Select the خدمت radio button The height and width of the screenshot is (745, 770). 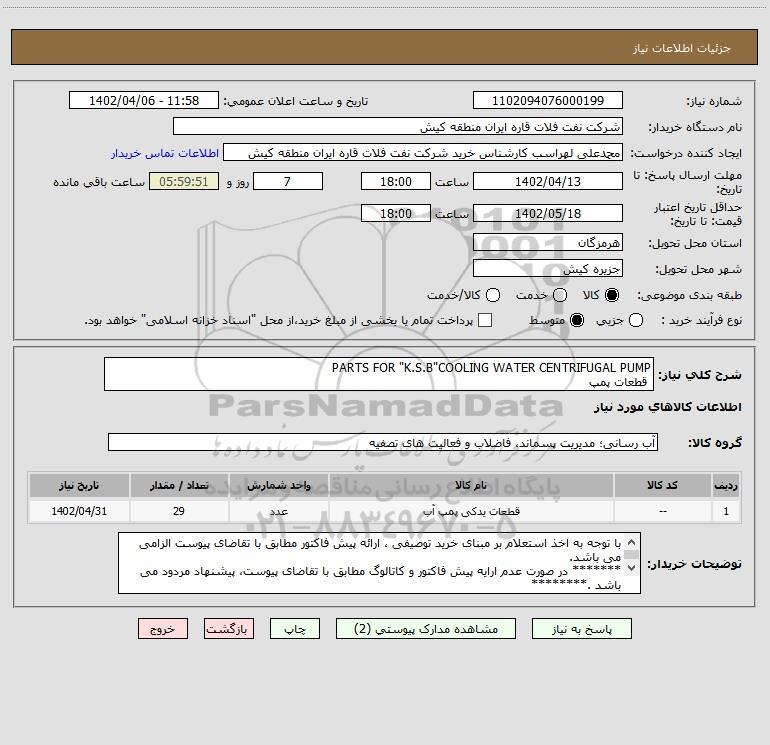pyautogui.click(x=560, y=295)
